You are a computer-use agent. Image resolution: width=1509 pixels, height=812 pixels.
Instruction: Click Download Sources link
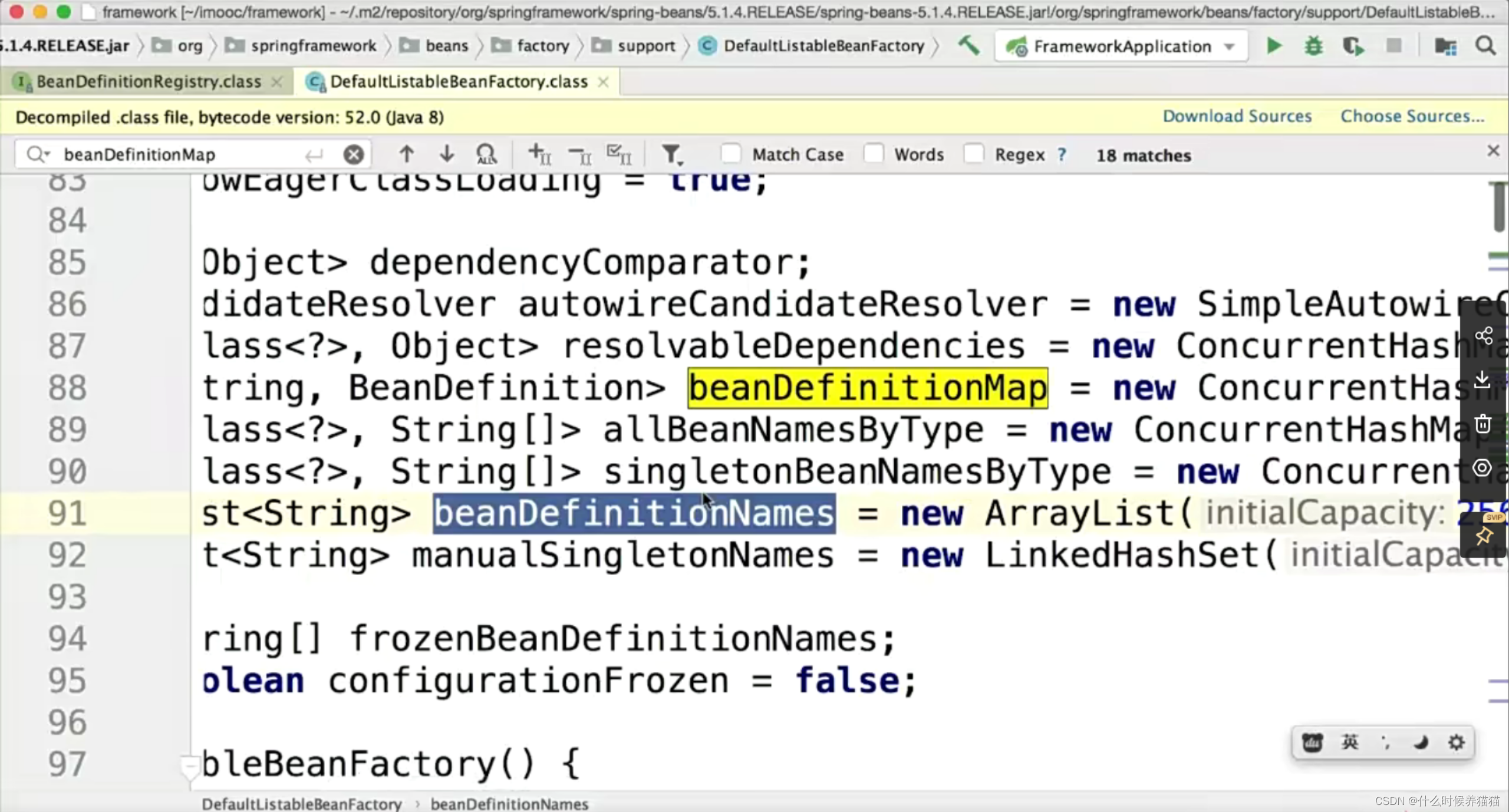point(1237,117)
